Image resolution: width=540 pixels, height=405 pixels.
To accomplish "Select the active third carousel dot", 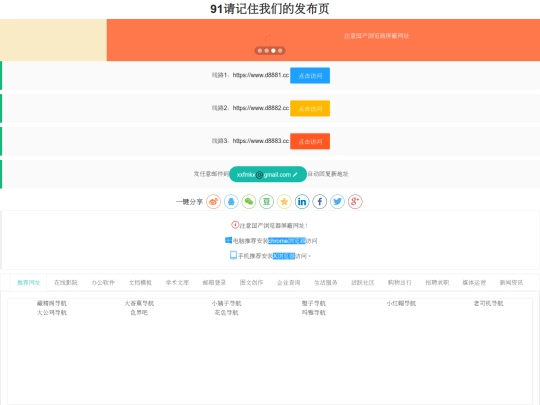I will 273,51.
